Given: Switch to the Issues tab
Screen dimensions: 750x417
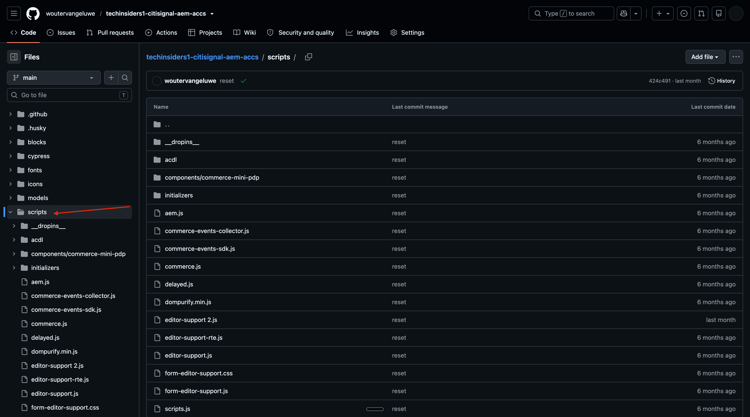Looking at the screenshot, I should (x=61, y=33).
